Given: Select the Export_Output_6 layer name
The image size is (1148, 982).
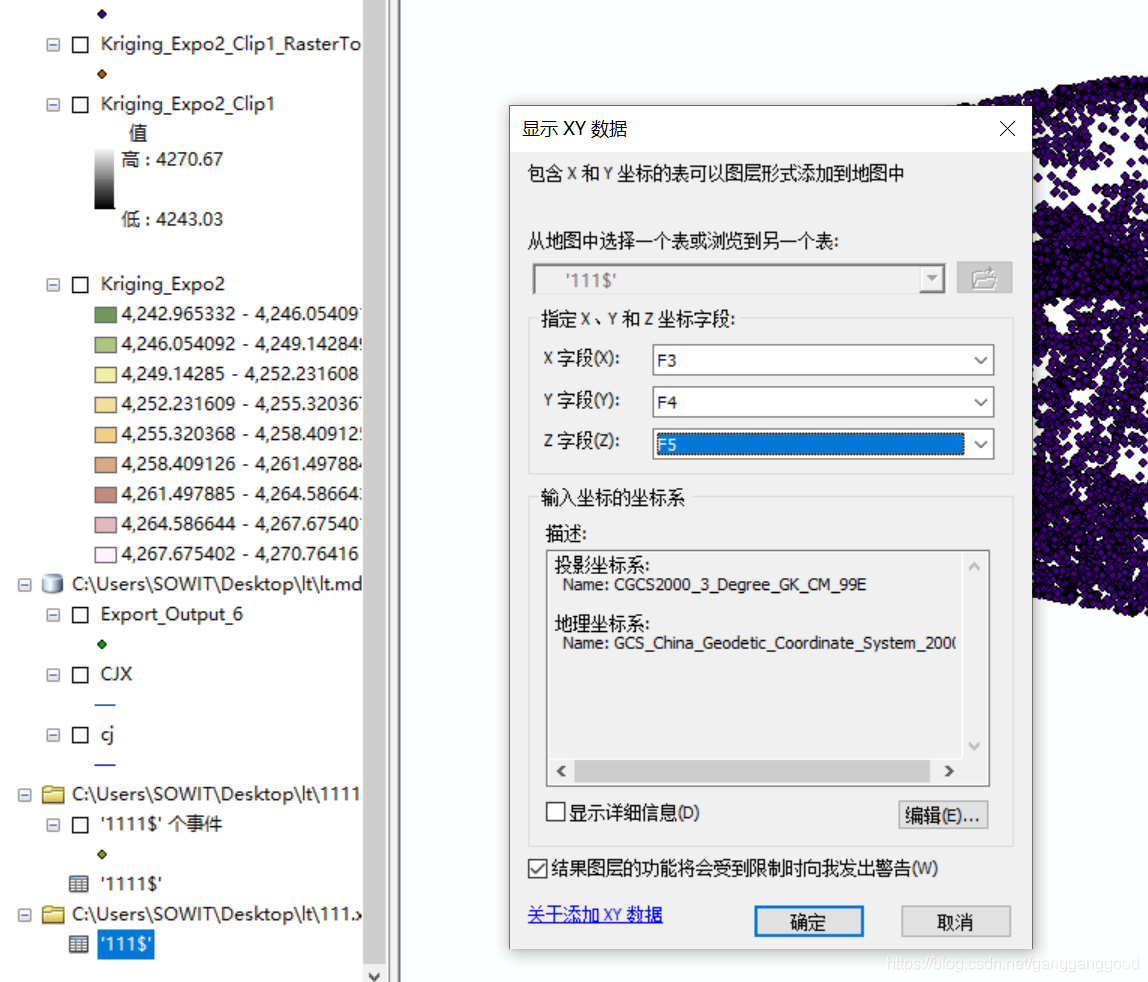Looking at the screenshot, I should coord(171,614).
